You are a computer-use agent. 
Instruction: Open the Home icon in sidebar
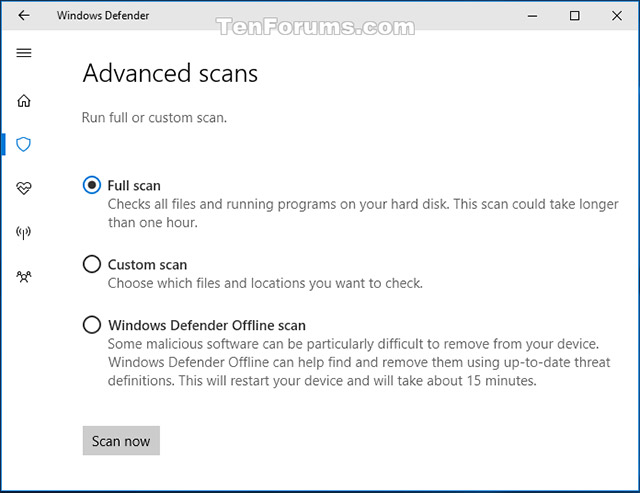click(x=24, y=100)
